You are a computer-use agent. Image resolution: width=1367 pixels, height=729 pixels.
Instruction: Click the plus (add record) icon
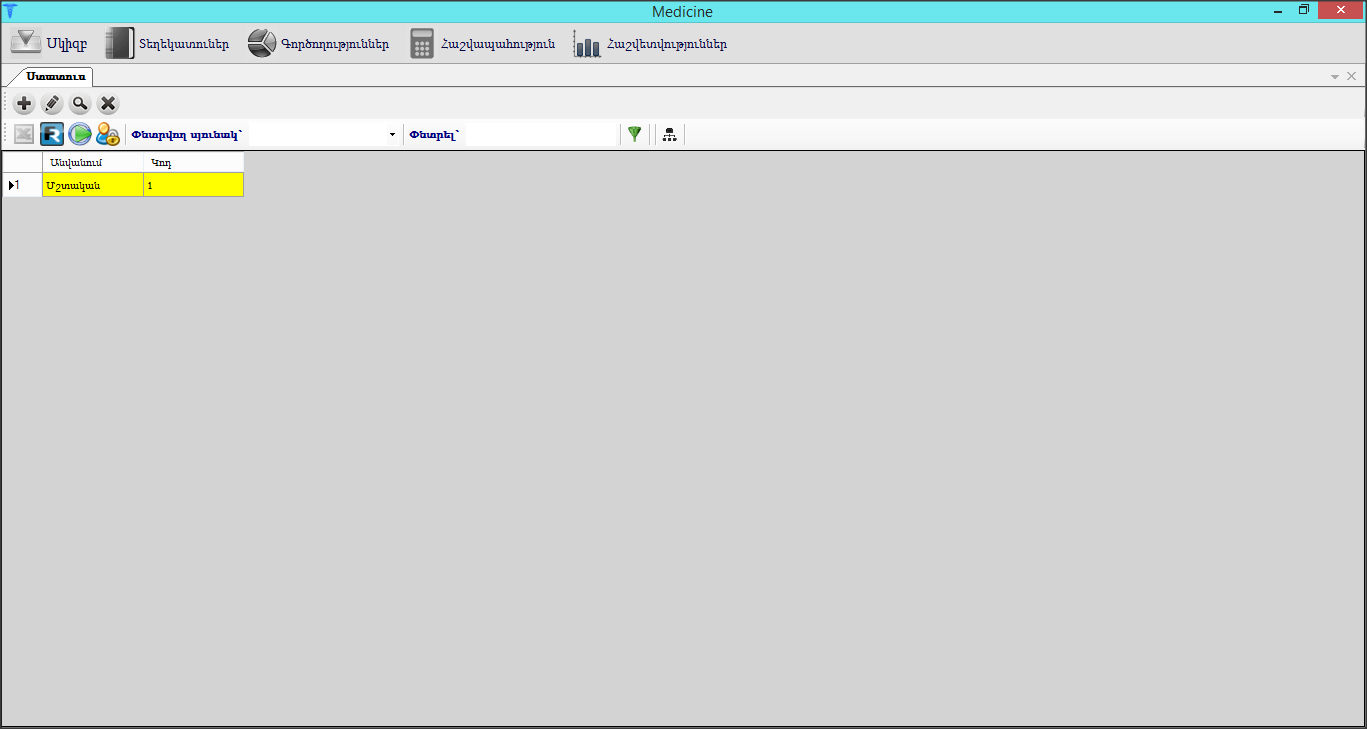tap(24, 104)
